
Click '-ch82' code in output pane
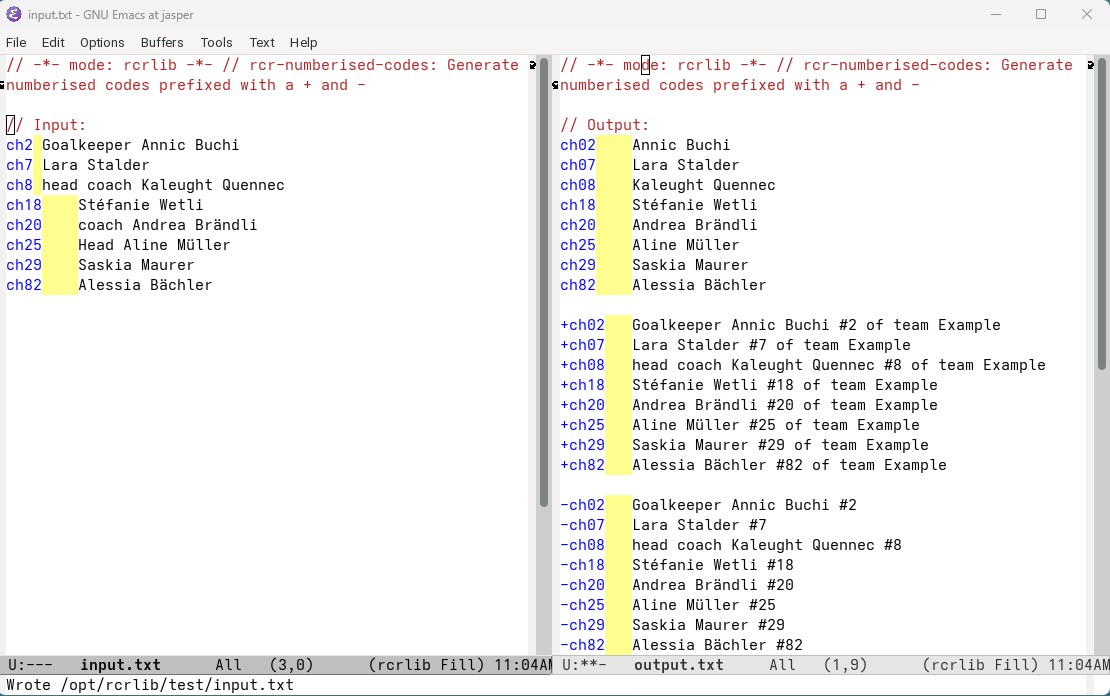(583, 645)
